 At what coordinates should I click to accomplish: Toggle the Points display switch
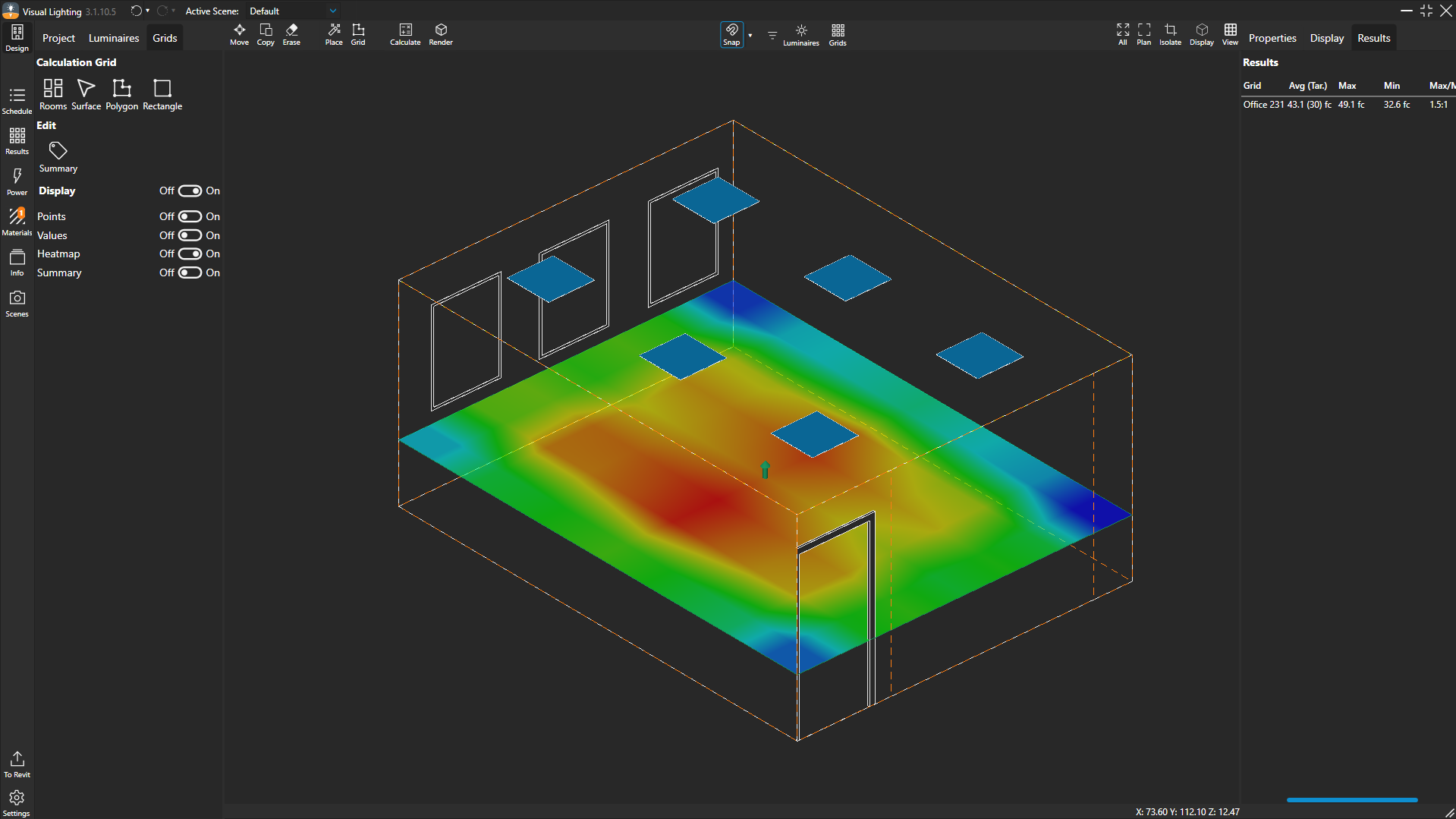point(190,217)
